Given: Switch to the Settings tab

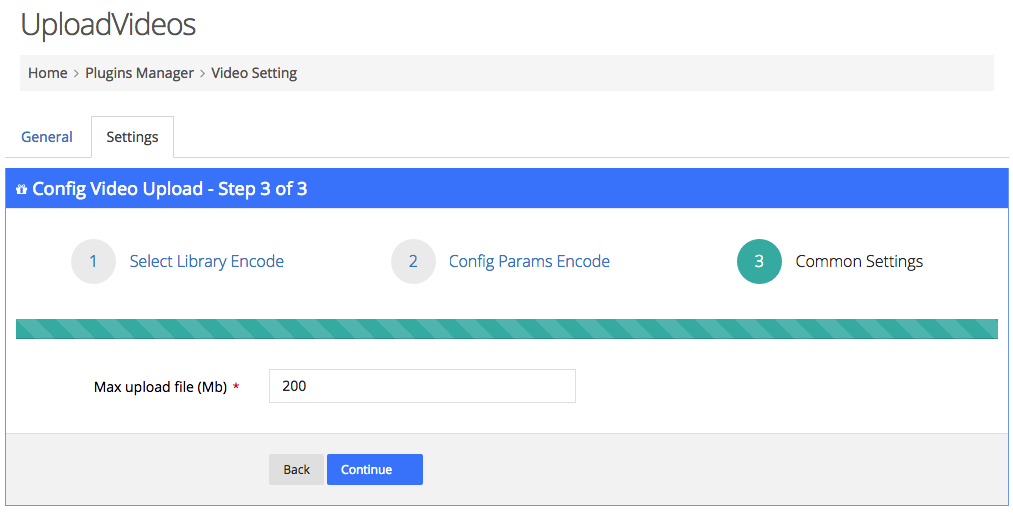Looking at the screenshot, I should tap(132, 137).
